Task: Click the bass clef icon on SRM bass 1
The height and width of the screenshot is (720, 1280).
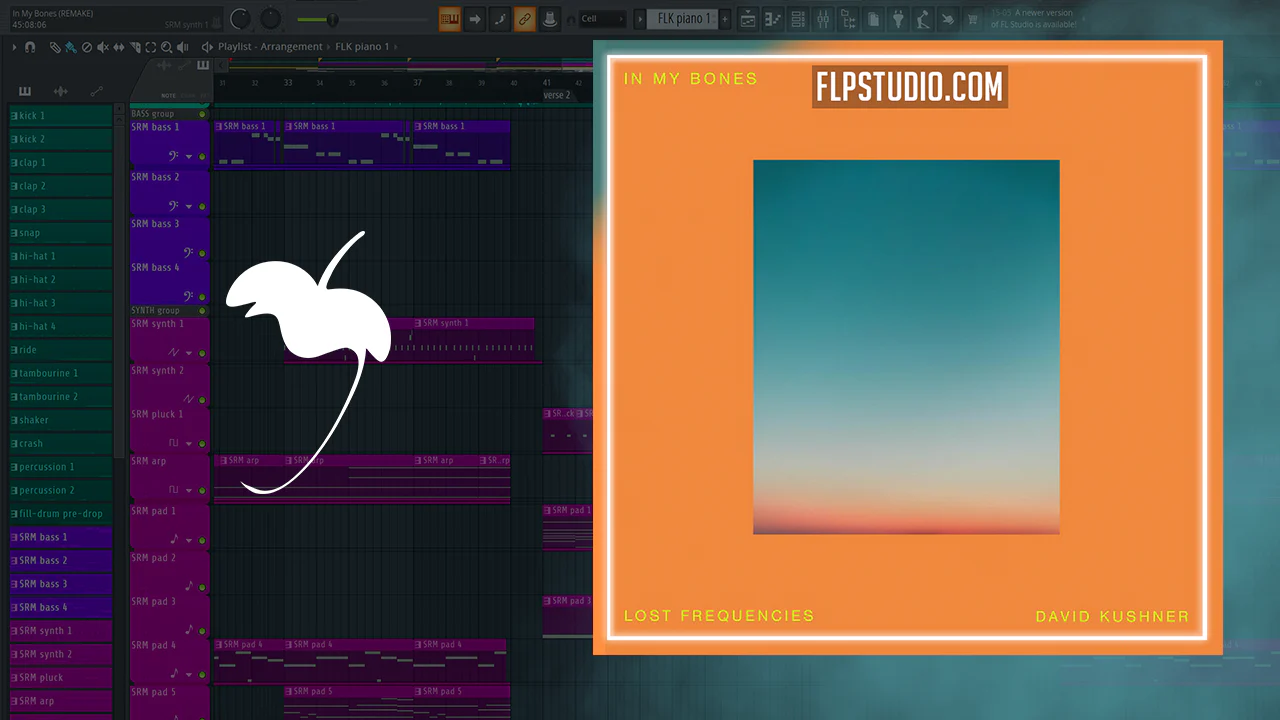Action: click(x=173, y=156)
